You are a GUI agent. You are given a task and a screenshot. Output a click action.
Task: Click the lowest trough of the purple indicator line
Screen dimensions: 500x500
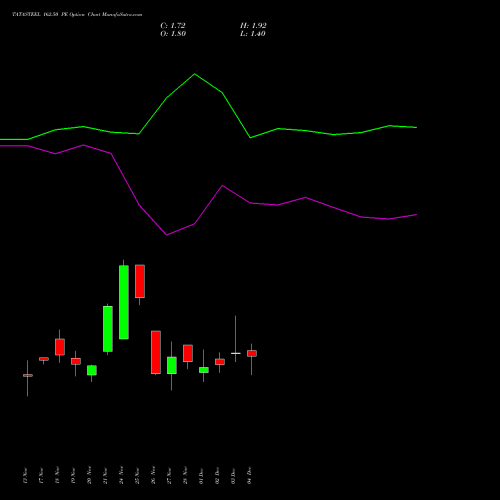(167, 235)
